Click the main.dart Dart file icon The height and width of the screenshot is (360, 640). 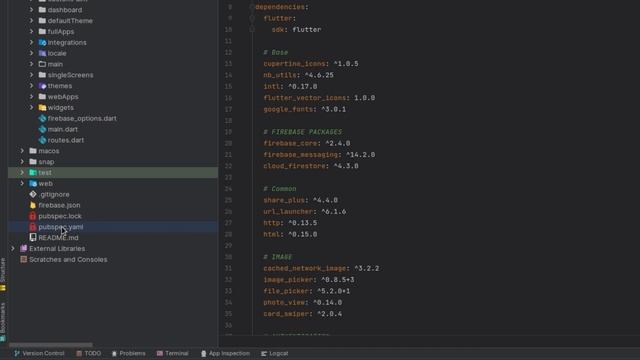click(42, 129)
